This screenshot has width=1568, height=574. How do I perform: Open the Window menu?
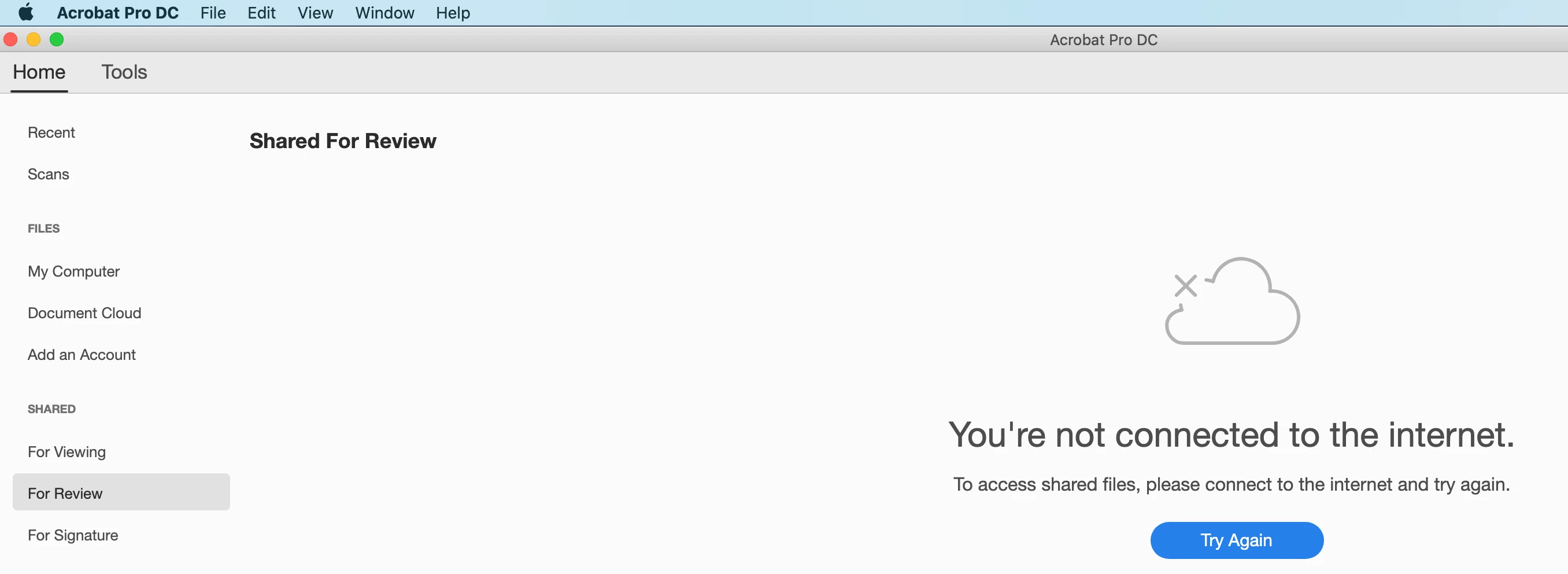click(x=384, y=13)
